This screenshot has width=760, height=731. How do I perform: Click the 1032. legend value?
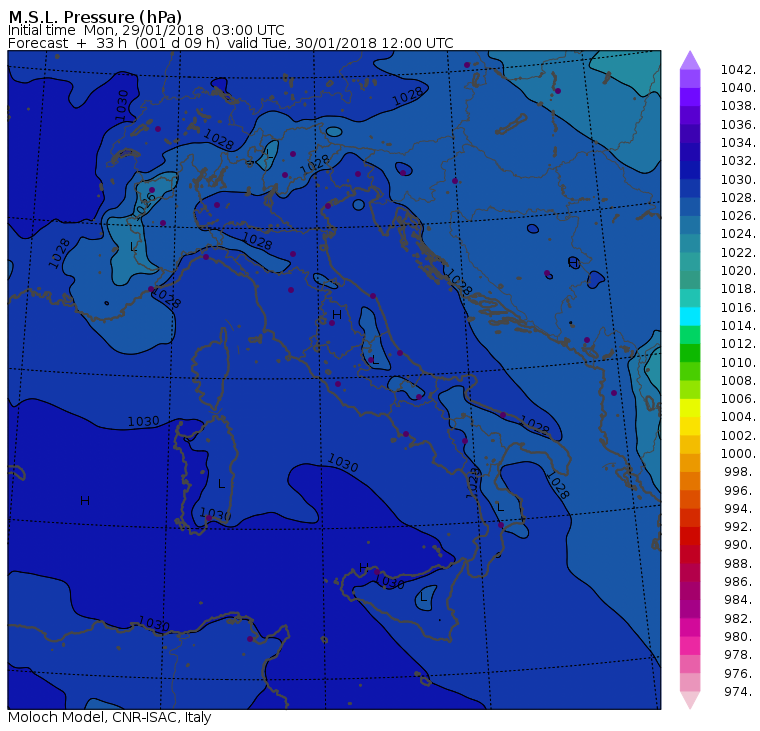tap(738, 161)
